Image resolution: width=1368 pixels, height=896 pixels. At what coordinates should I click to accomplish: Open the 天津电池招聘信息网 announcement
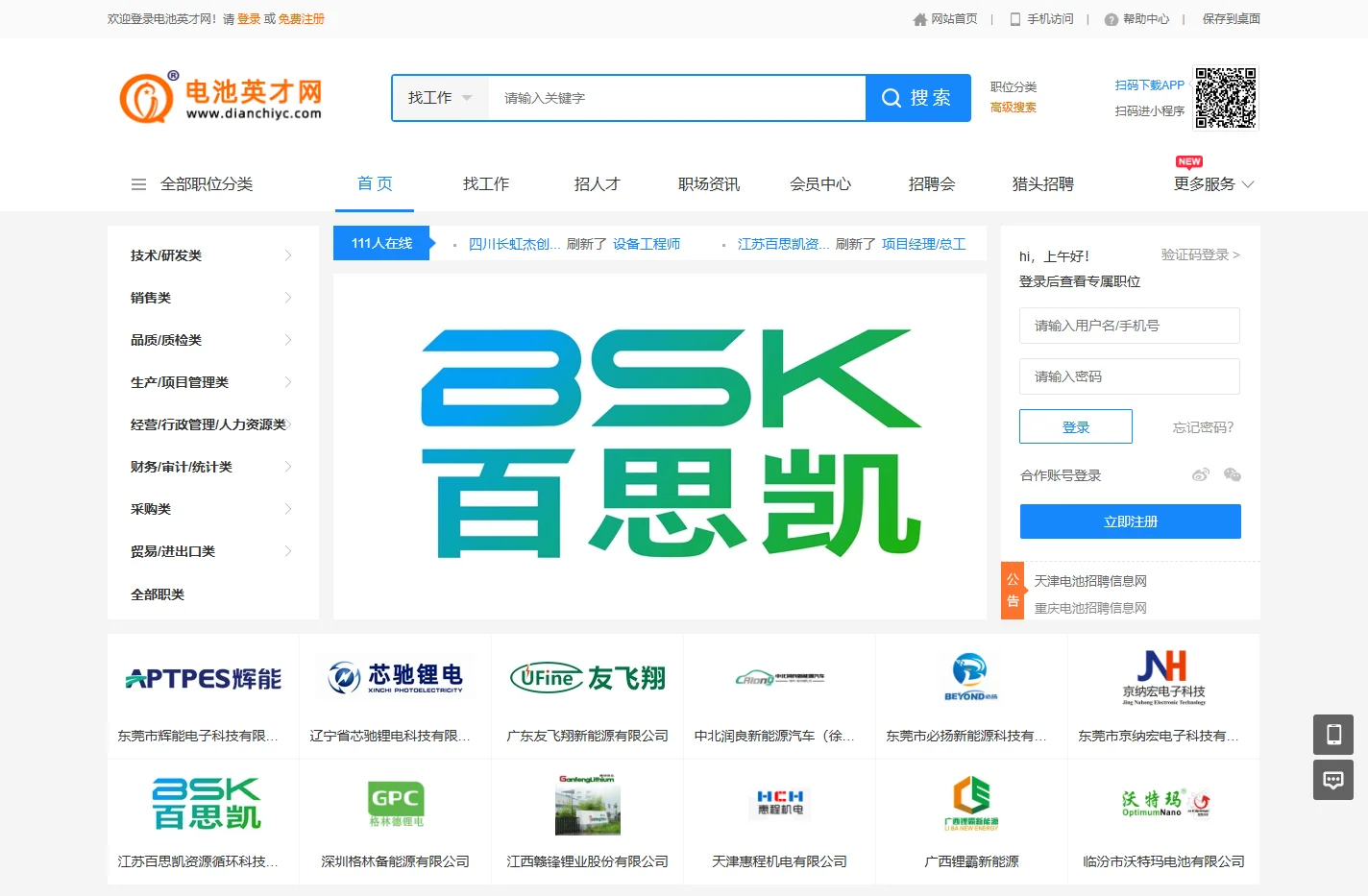pyautogui.click(x=1090, y=581)
